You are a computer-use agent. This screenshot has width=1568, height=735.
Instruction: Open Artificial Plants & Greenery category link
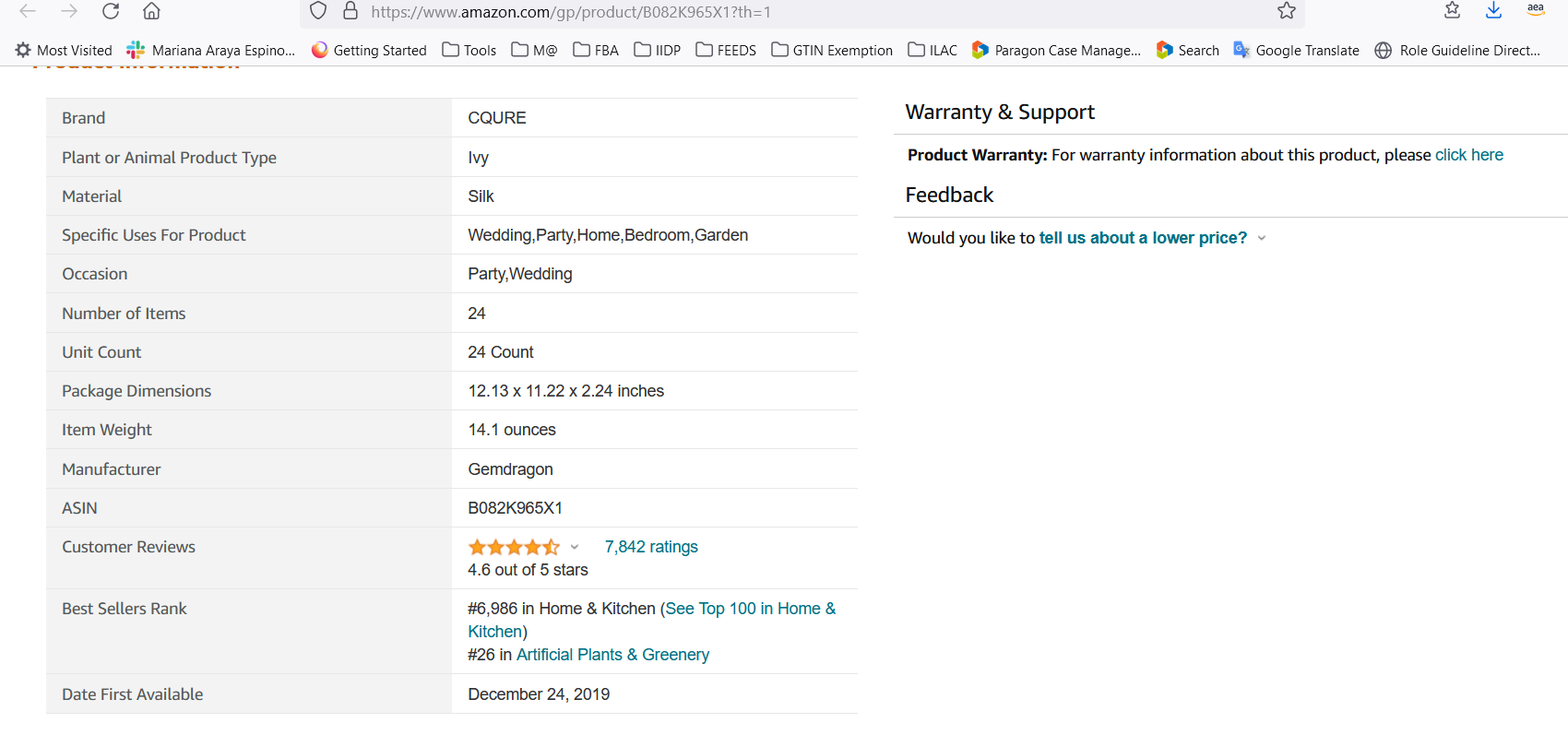pos(612,655)
